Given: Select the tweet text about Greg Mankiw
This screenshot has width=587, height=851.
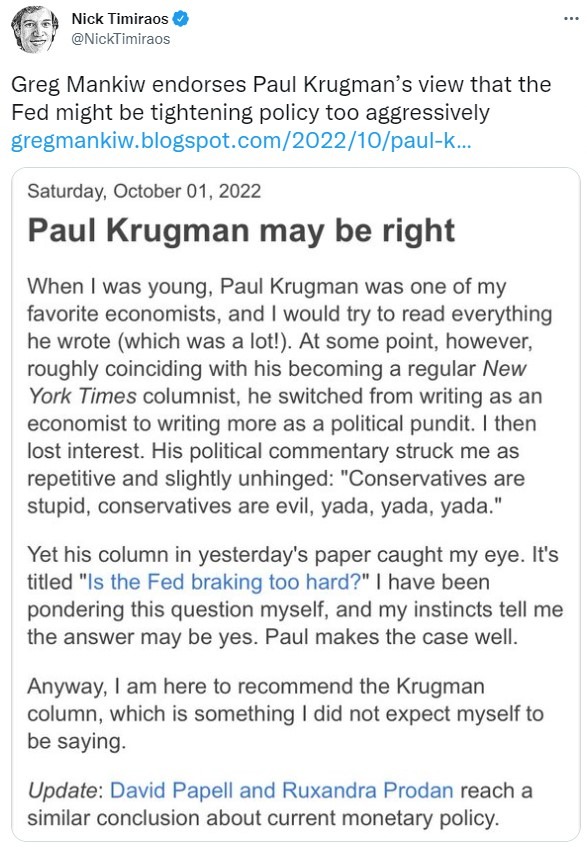Looking at the screenshot, I should point(281,98).
